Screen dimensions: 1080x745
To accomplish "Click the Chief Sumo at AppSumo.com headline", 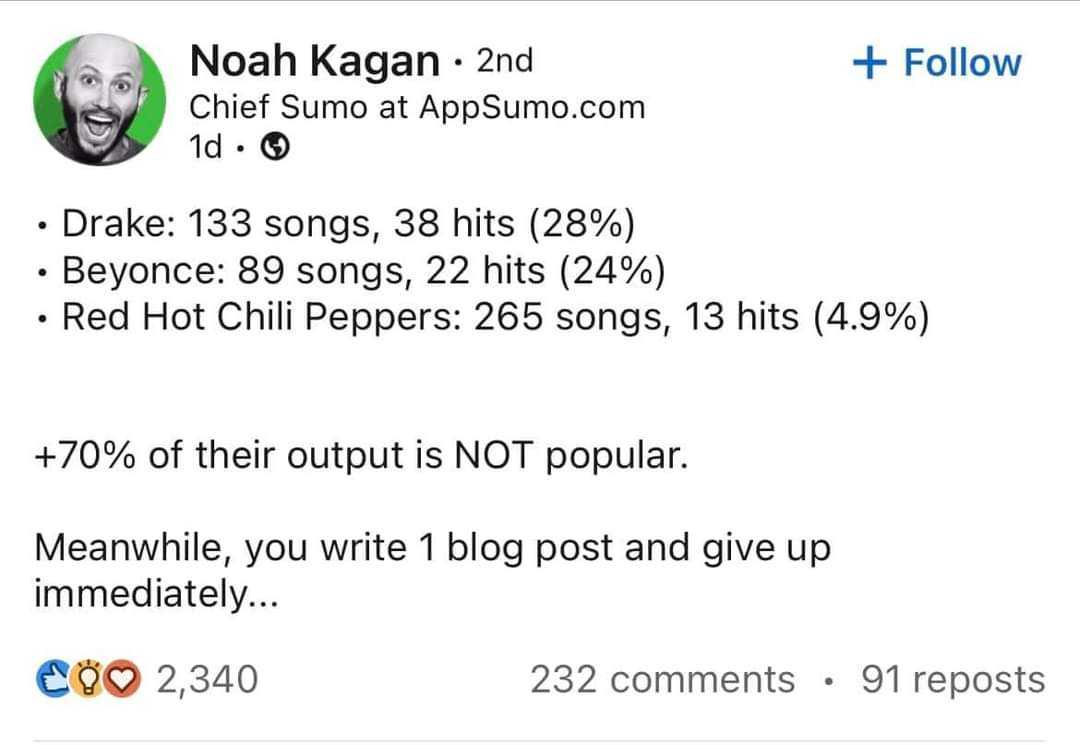I will tap(417, 107).
